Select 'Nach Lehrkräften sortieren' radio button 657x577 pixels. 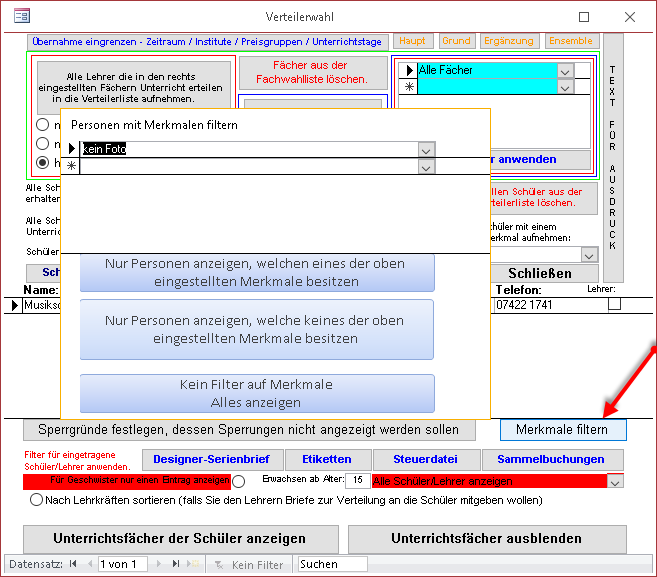[x=37, y=499]
